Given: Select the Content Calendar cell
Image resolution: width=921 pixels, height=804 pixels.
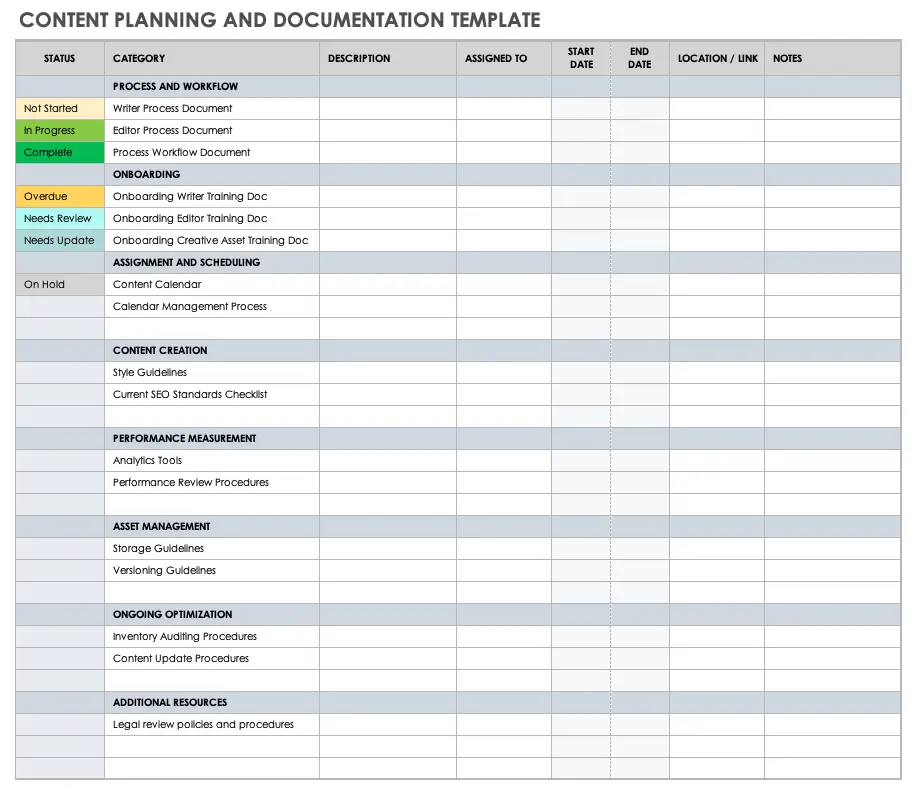Looking at the screenshot, I should coord(212,285).
